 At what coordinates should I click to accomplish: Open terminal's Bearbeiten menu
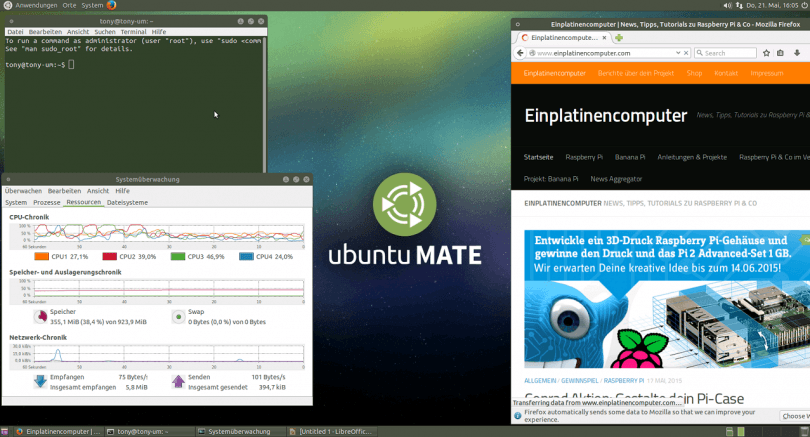click(45, 32)
